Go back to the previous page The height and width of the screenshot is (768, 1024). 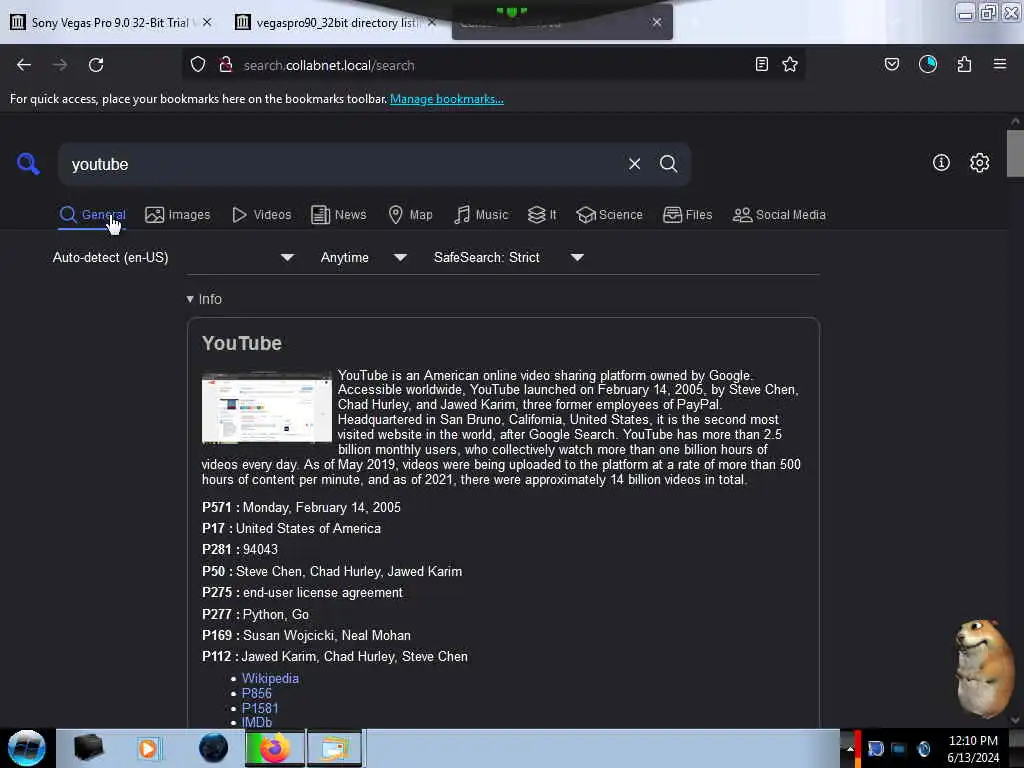24,65
